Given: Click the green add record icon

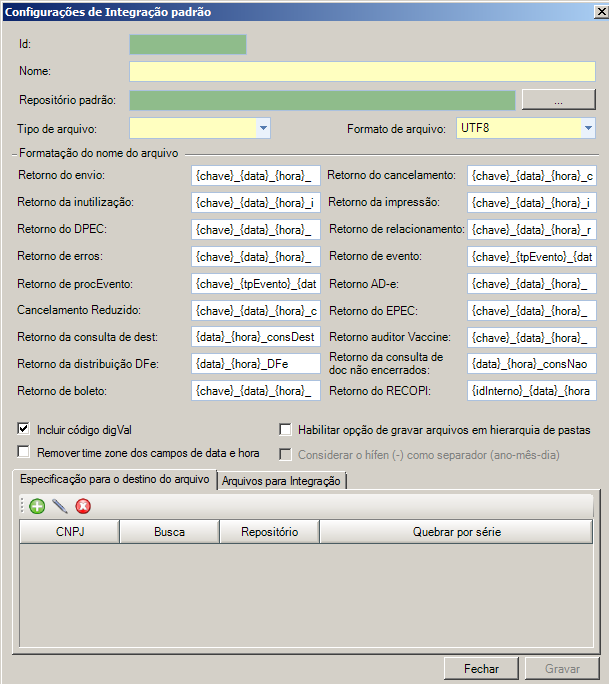Looking at the screenshot, I should 37,506.
